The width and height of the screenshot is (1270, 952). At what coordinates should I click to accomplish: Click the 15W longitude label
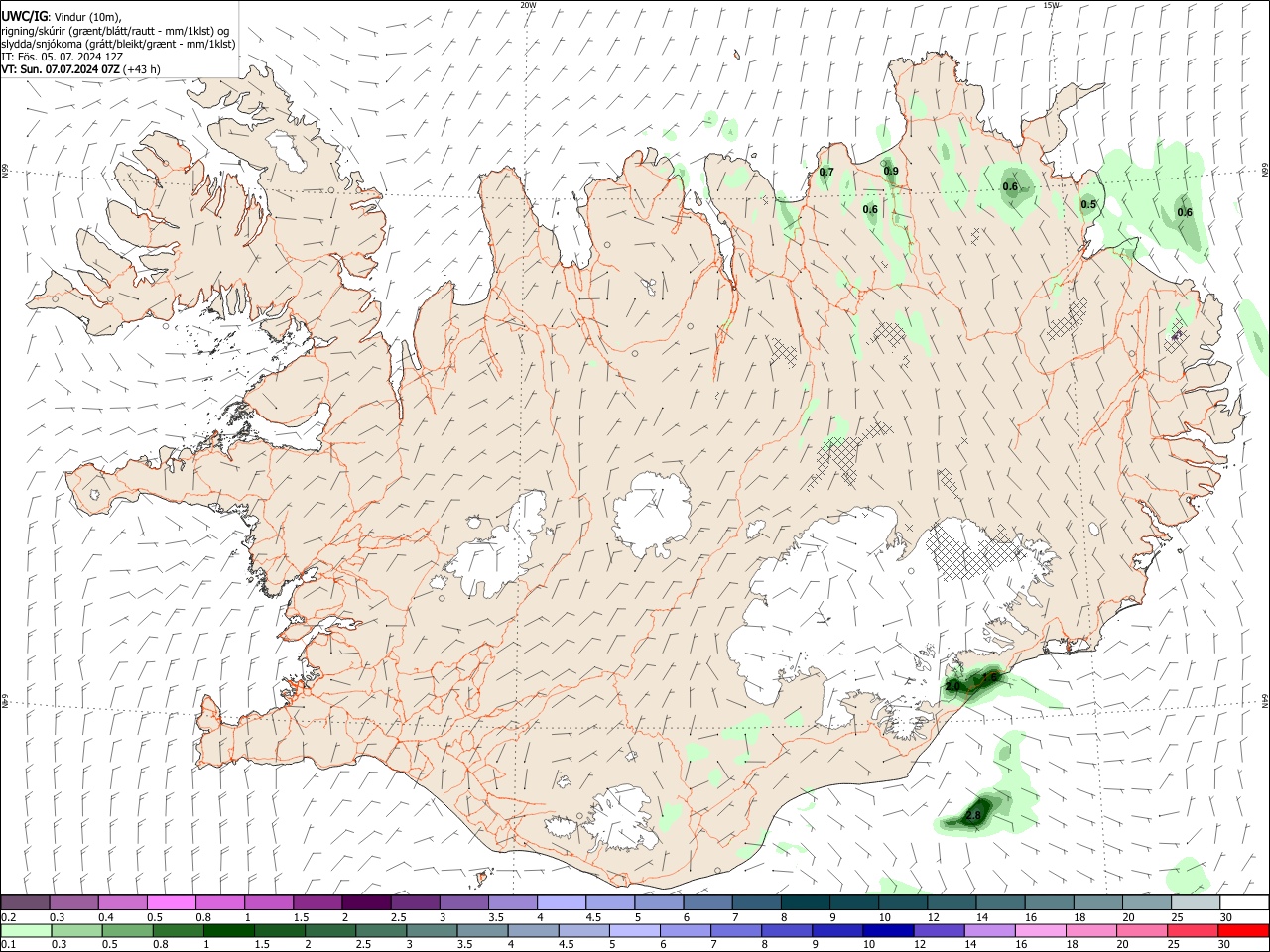1051,5
